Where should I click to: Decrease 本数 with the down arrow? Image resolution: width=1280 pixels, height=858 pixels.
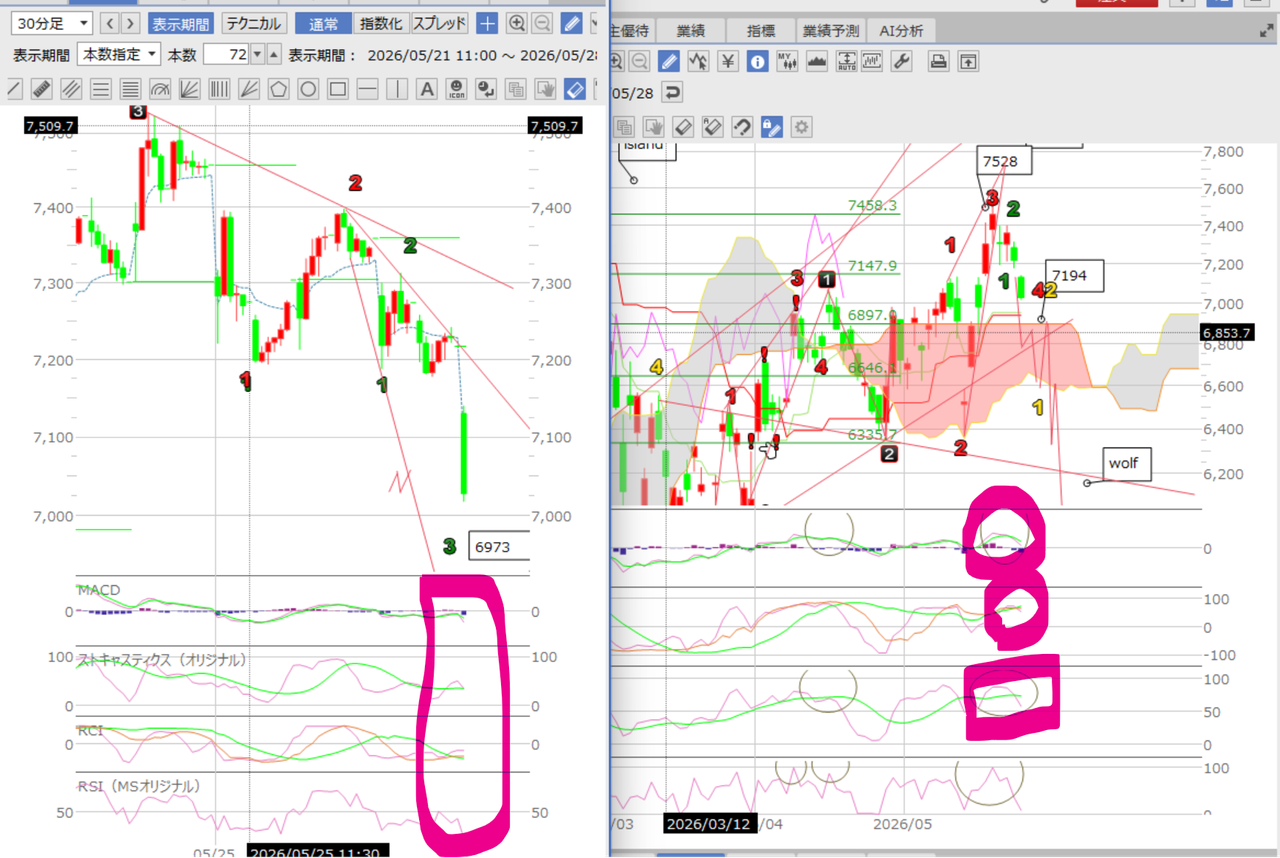tap(257, 54)
